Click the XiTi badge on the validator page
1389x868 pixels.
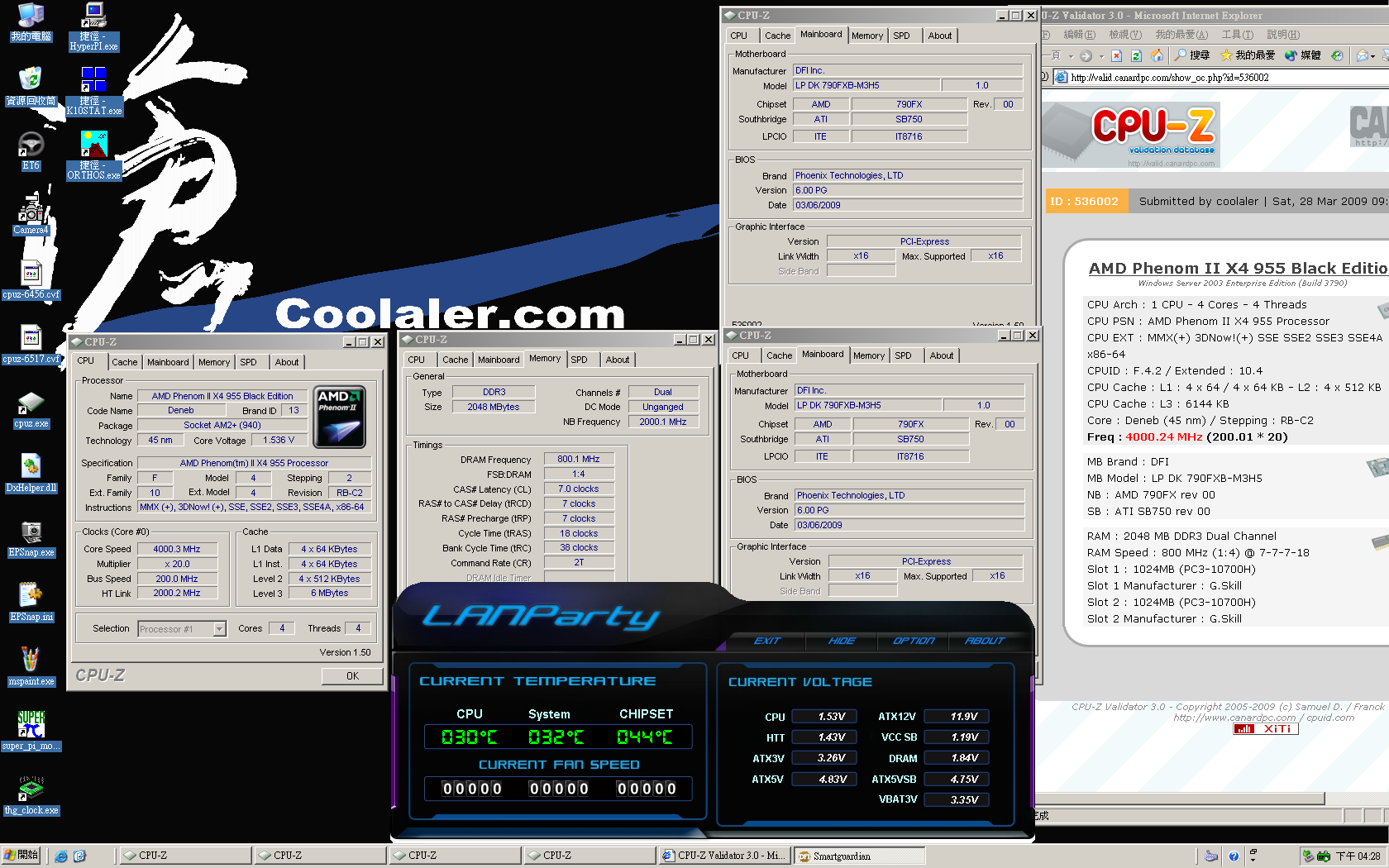tap(1265, 728)
